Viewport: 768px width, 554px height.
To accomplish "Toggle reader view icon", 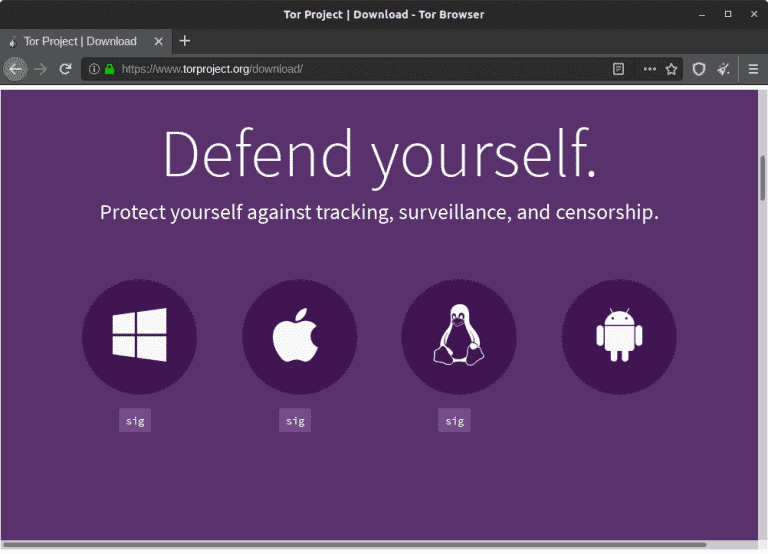I will (x=619, y=69).
